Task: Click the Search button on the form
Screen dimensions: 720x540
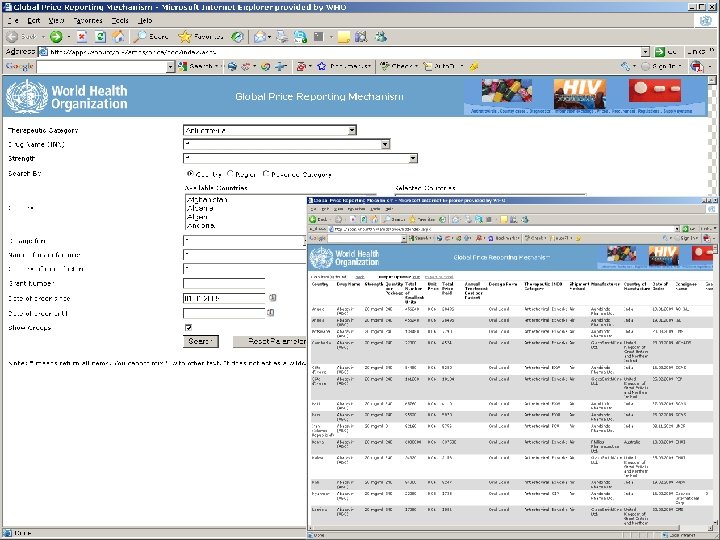Action: (201, 341)
